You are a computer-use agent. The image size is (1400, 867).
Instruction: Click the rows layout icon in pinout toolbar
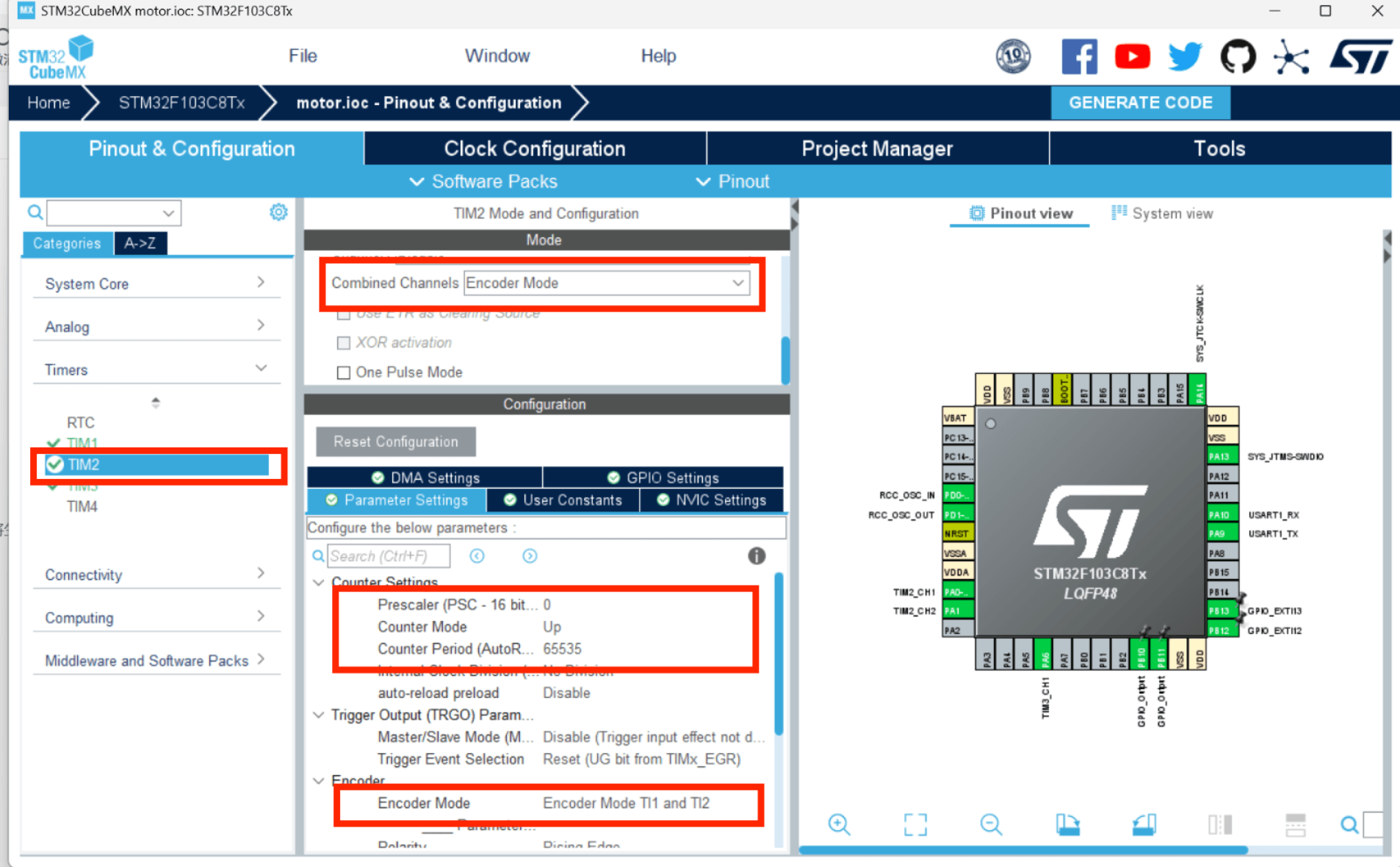tap(1296, 824)
